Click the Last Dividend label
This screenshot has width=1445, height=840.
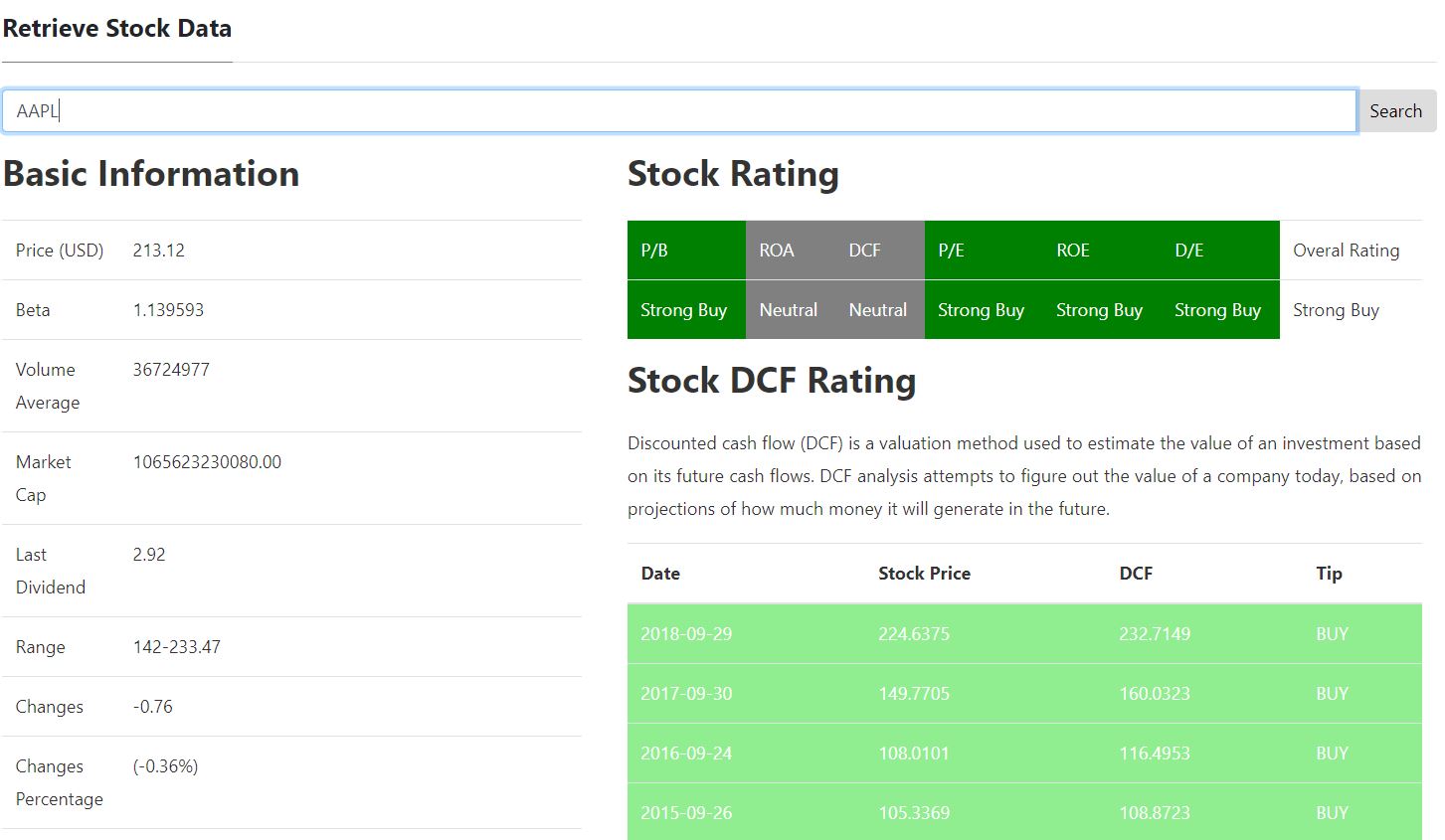(x=51, y=571)
